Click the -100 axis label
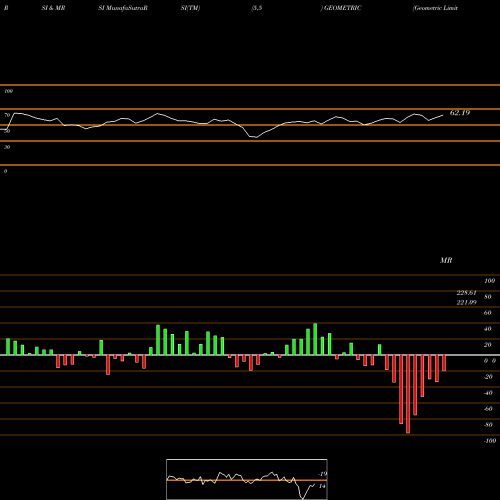This screenshot has height=500, width=500. coord(490,441)
